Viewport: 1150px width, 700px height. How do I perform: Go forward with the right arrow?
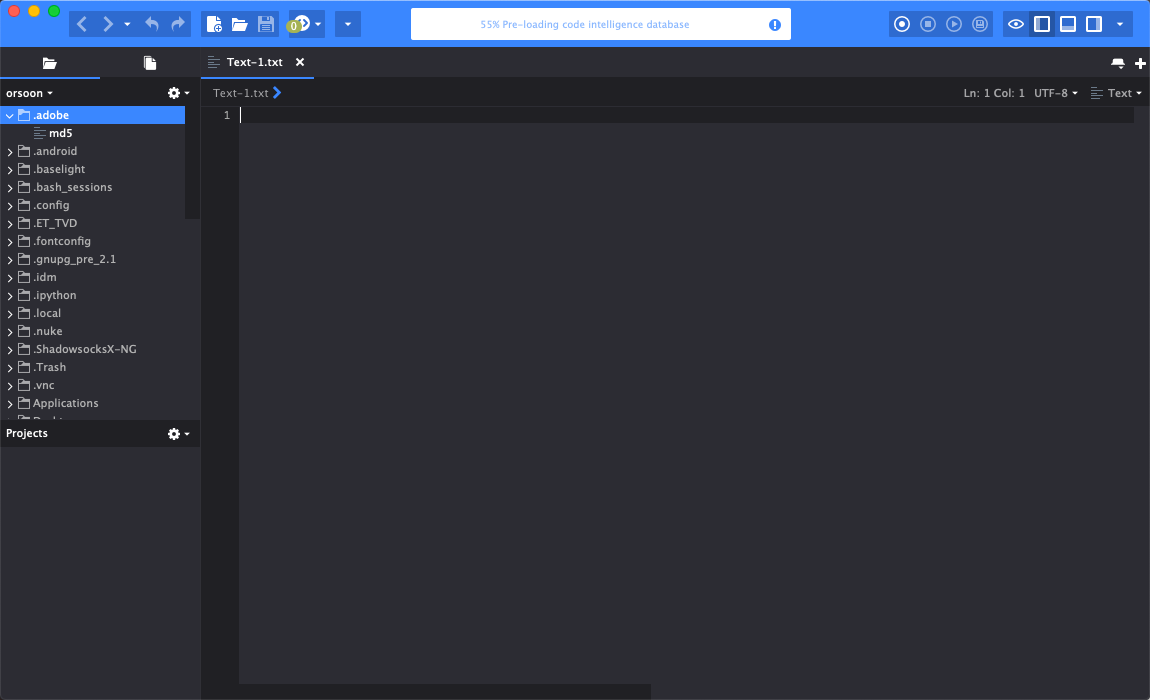[x=107, y=24]
